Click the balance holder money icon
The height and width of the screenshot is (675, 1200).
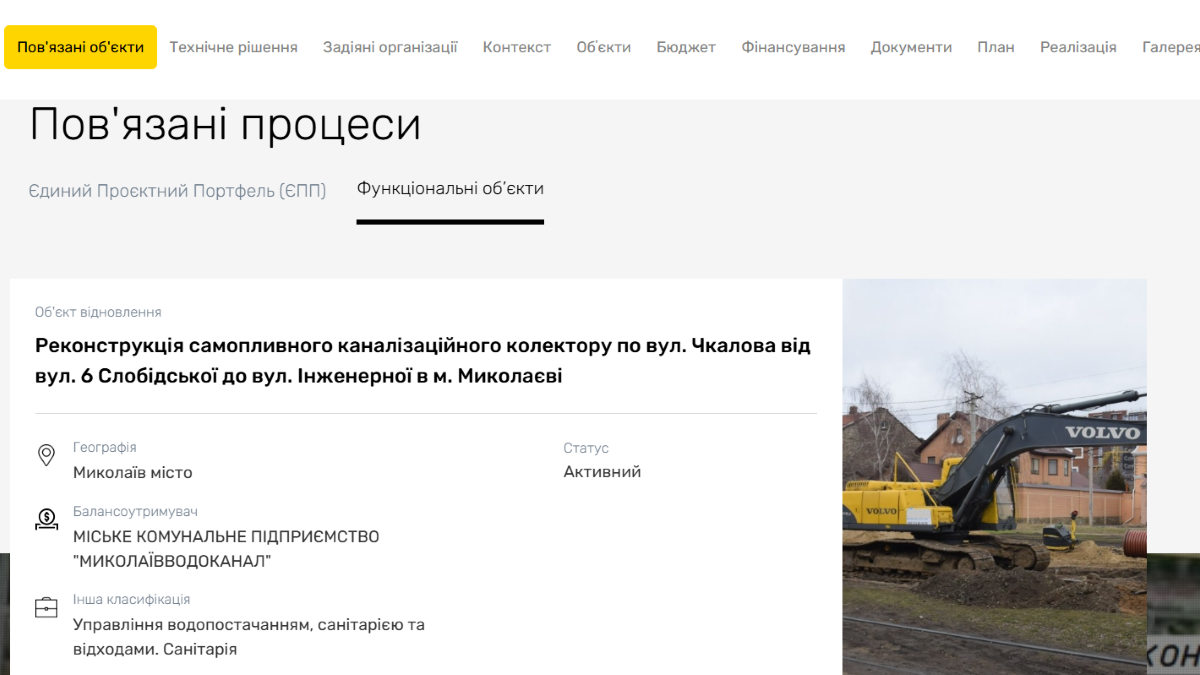46,519
